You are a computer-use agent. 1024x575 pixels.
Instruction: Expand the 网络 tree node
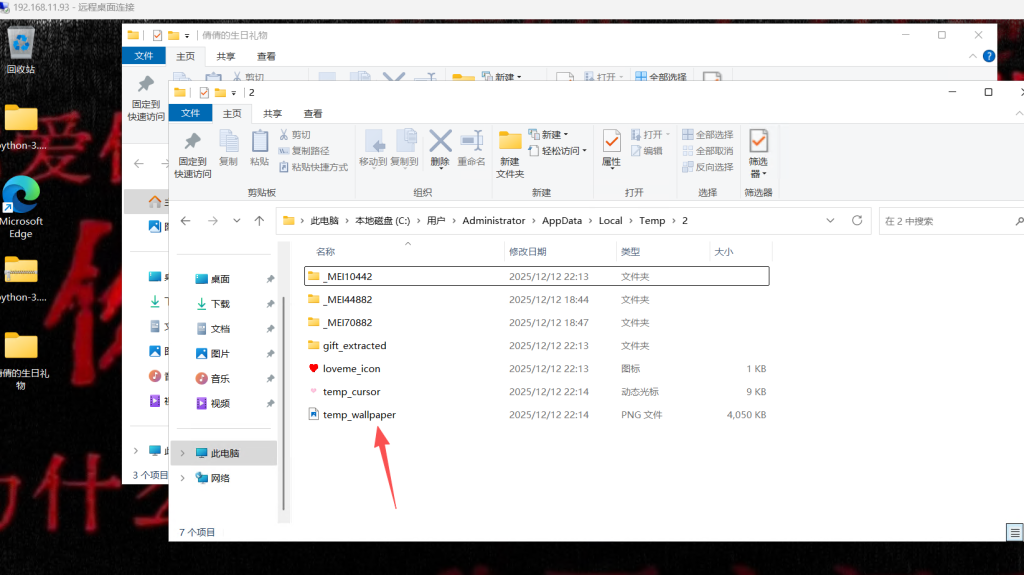(x=182, y=478)
